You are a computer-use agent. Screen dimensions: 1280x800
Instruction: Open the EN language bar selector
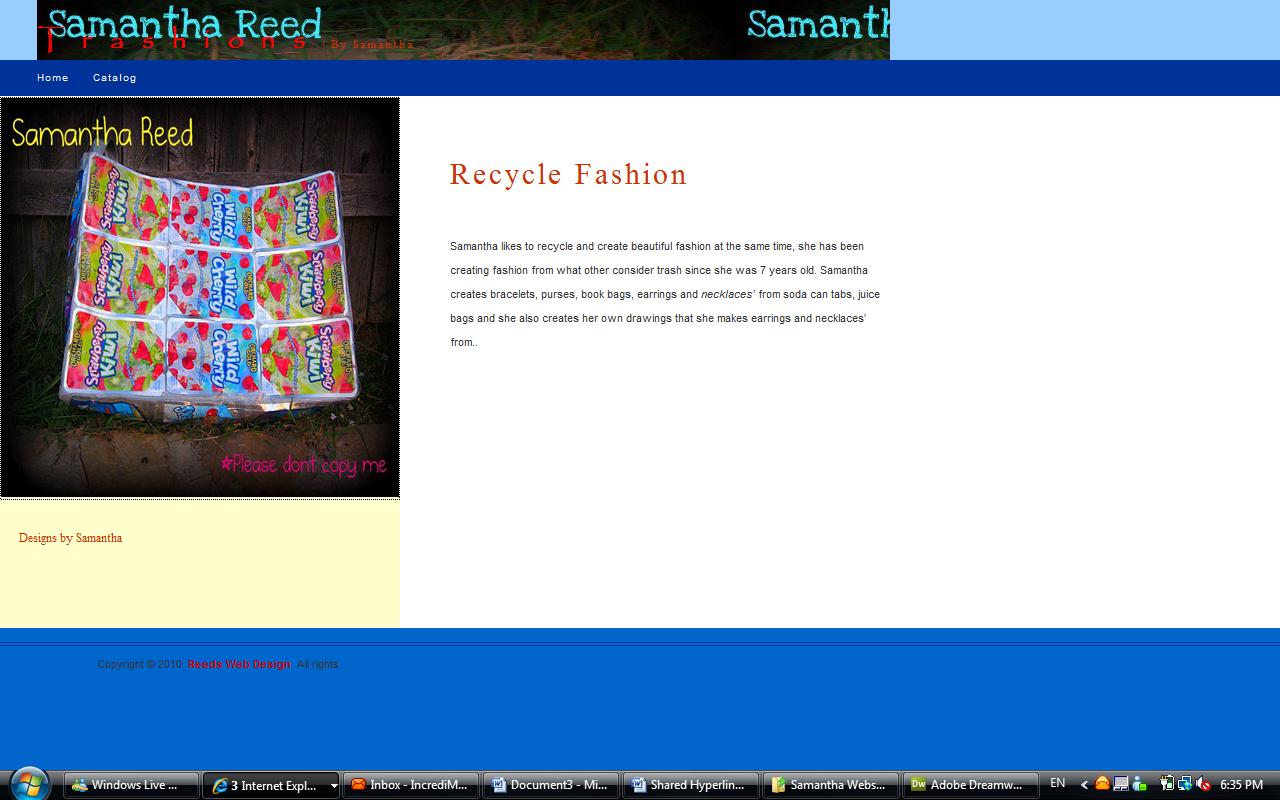(x=1057, y=784)
